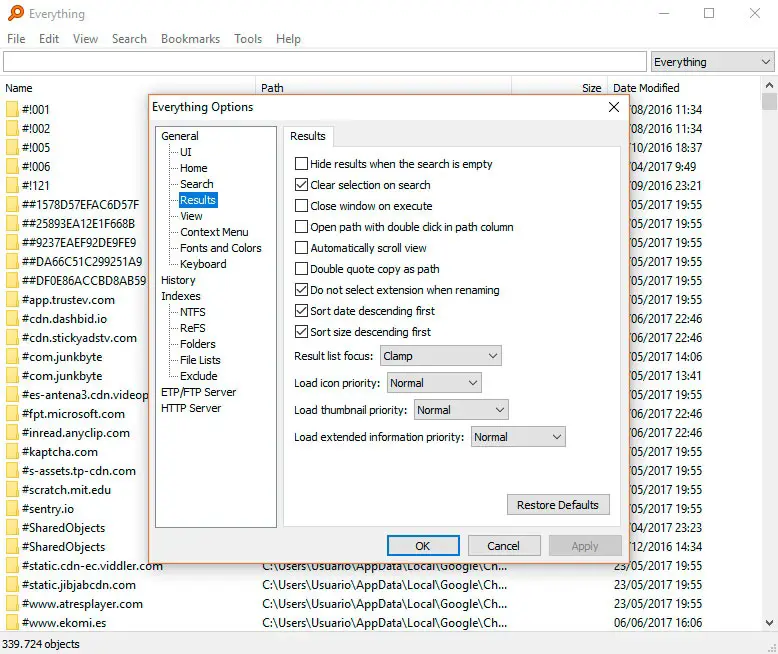778x654 pixels.
Task: Toggle Open path with double click in path column
Action: [x=301, y=227]
